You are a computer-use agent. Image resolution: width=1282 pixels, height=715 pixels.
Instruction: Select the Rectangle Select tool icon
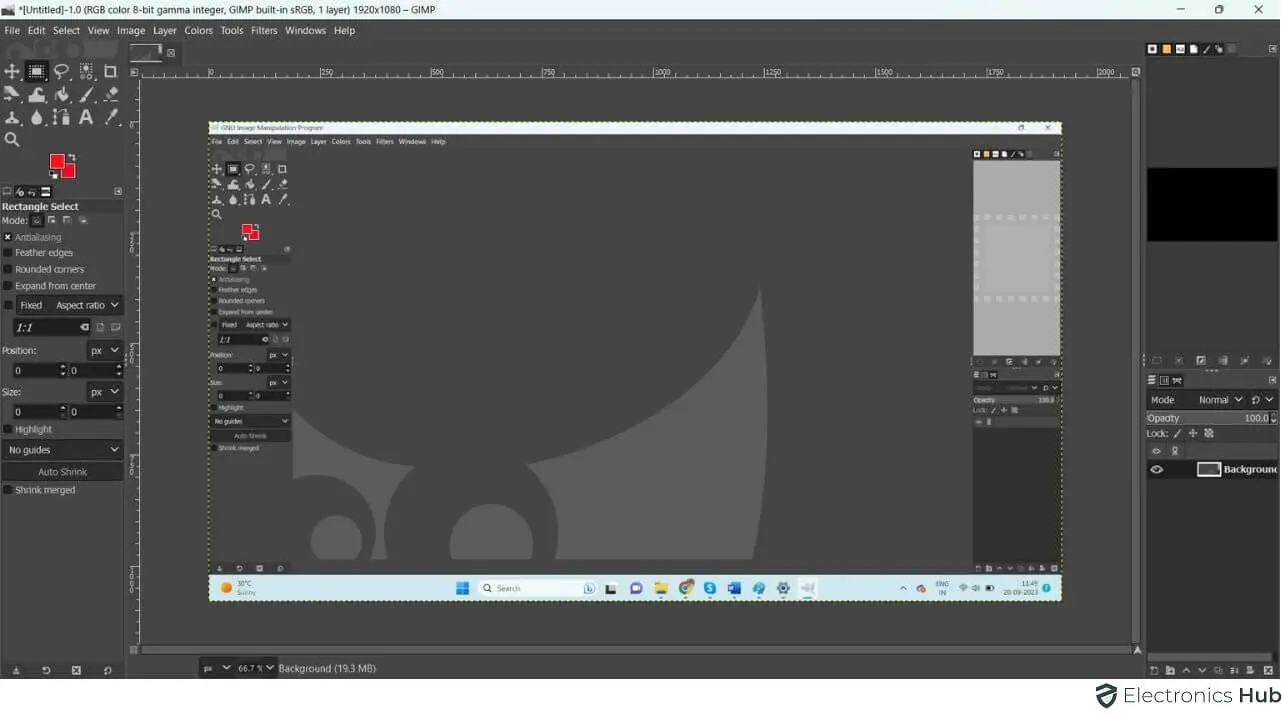(37, 71)
